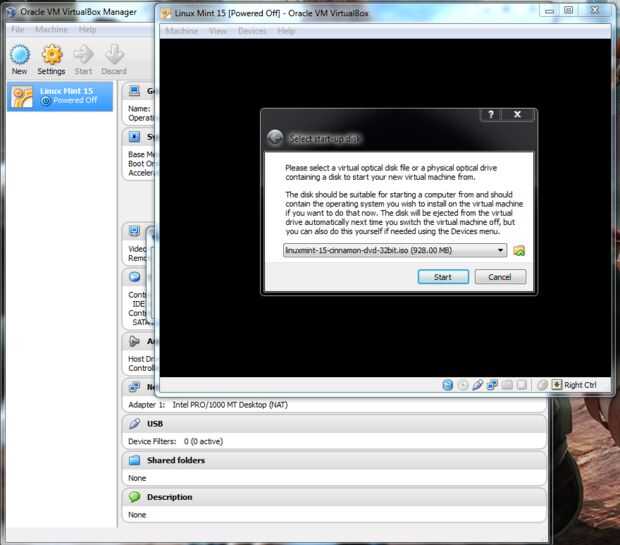Click 'Intel PRO/1000 MT Desktop (NAT)' text
Viewport: 620px width, 545px height.
click(x=230, y=405)
